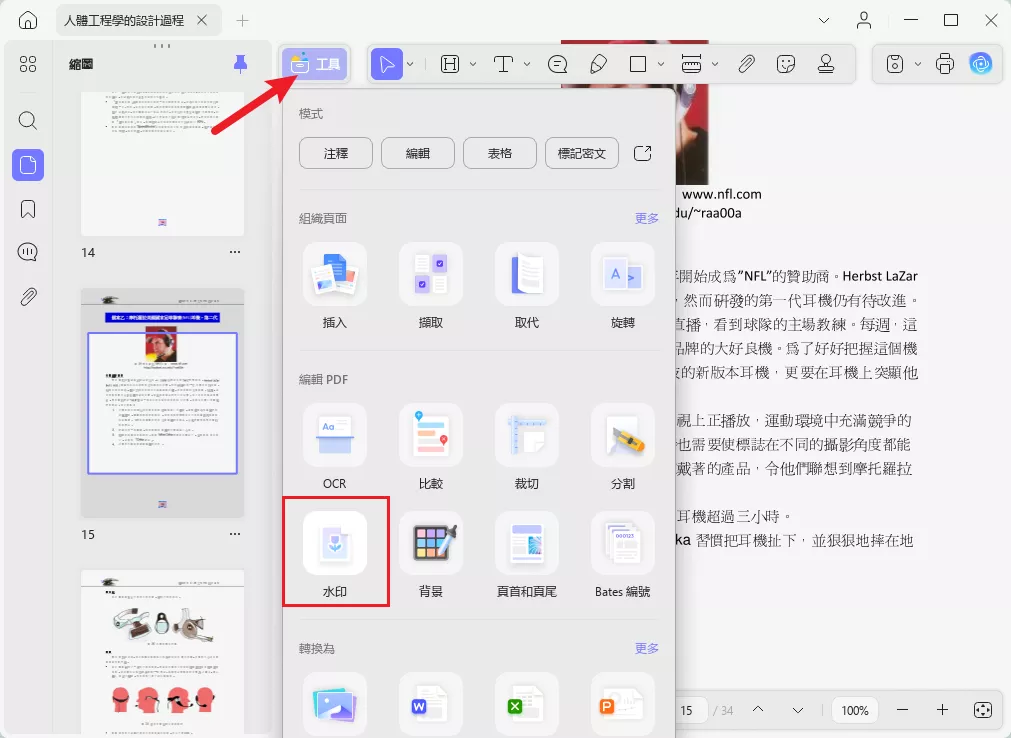This screenshot has height=738, width=1011.
Task: Expand the pointer tool dropdown arrow
Action: [410, 64]
